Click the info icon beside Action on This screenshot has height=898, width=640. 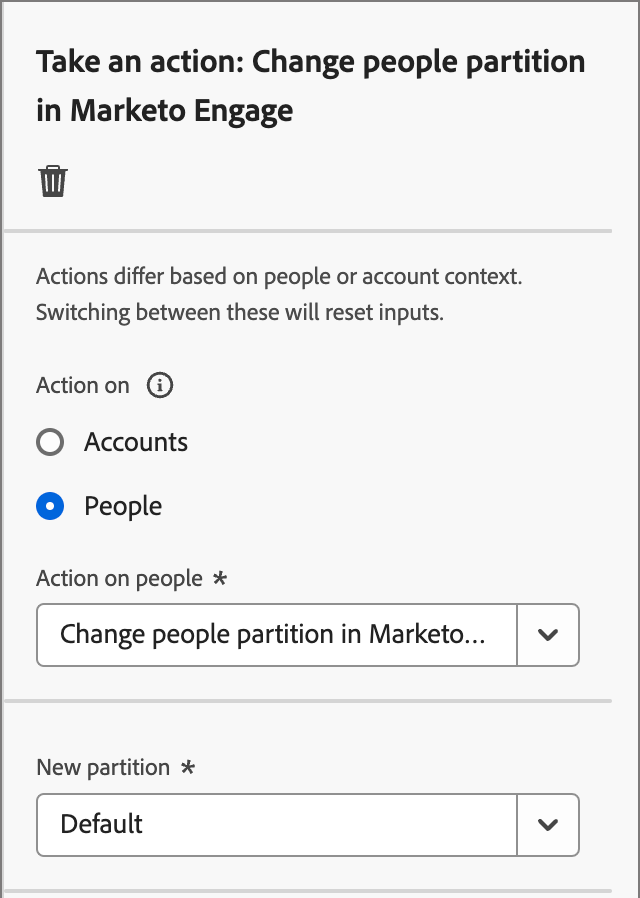coord(160,385)
